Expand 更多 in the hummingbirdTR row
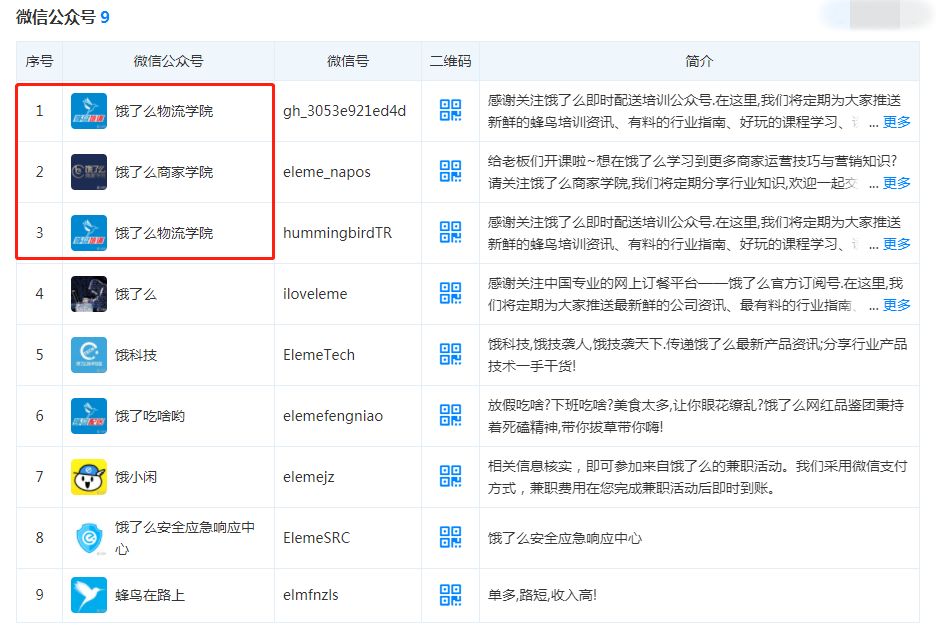 tap(896, 244)
